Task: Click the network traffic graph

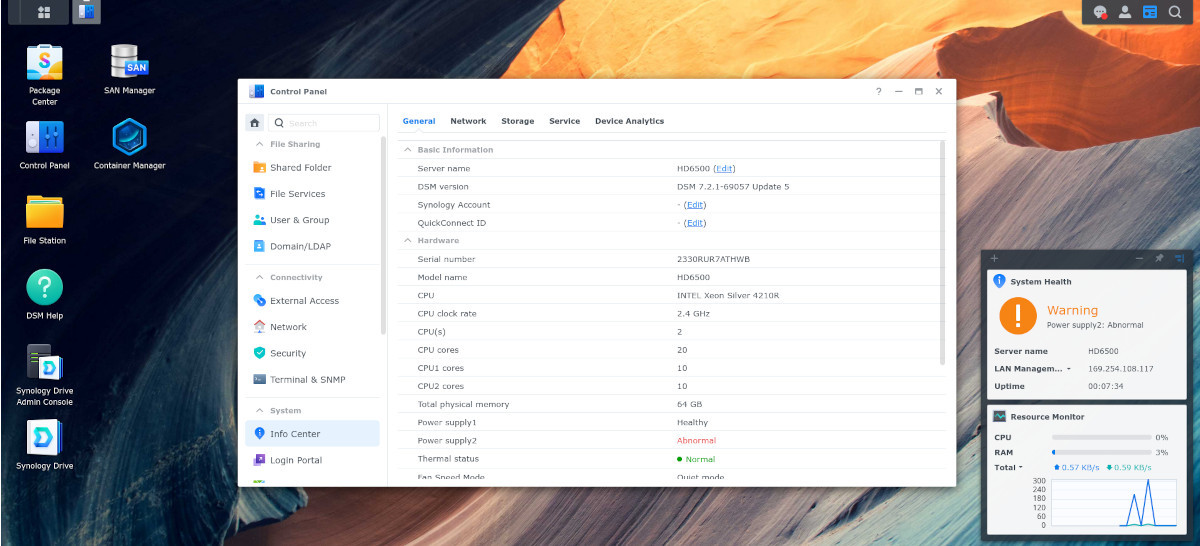Action: coord(1115,502)
